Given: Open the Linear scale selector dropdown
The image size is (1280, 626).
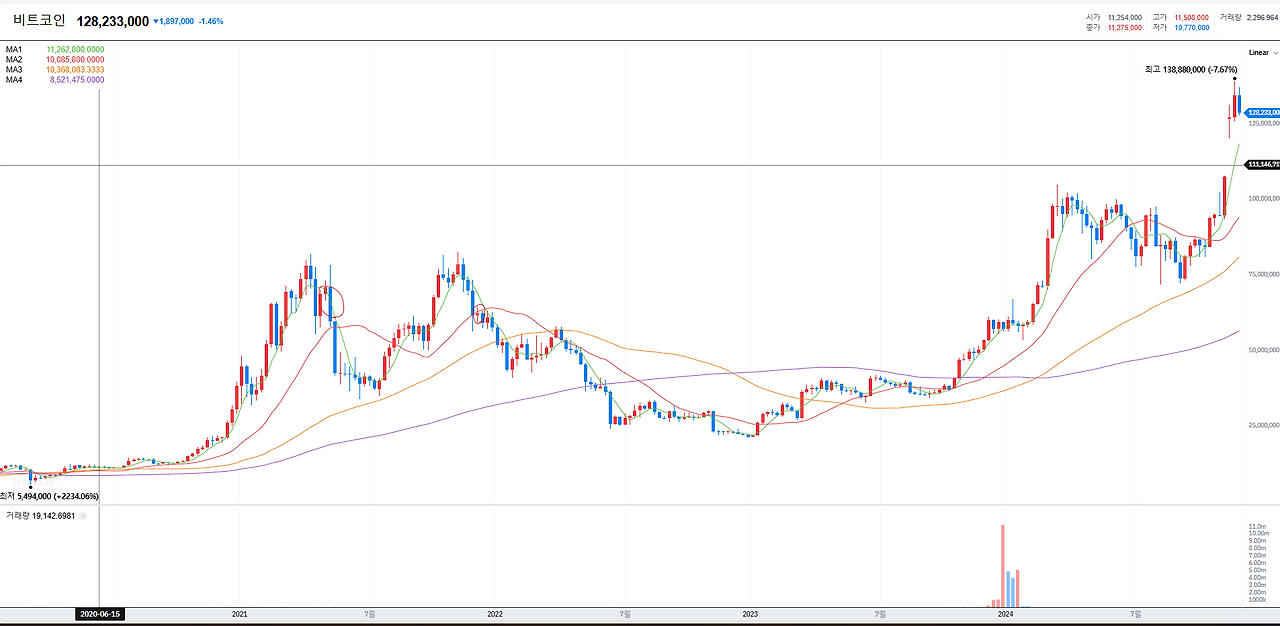Looking at the screenshot, I should [1260, 52].
